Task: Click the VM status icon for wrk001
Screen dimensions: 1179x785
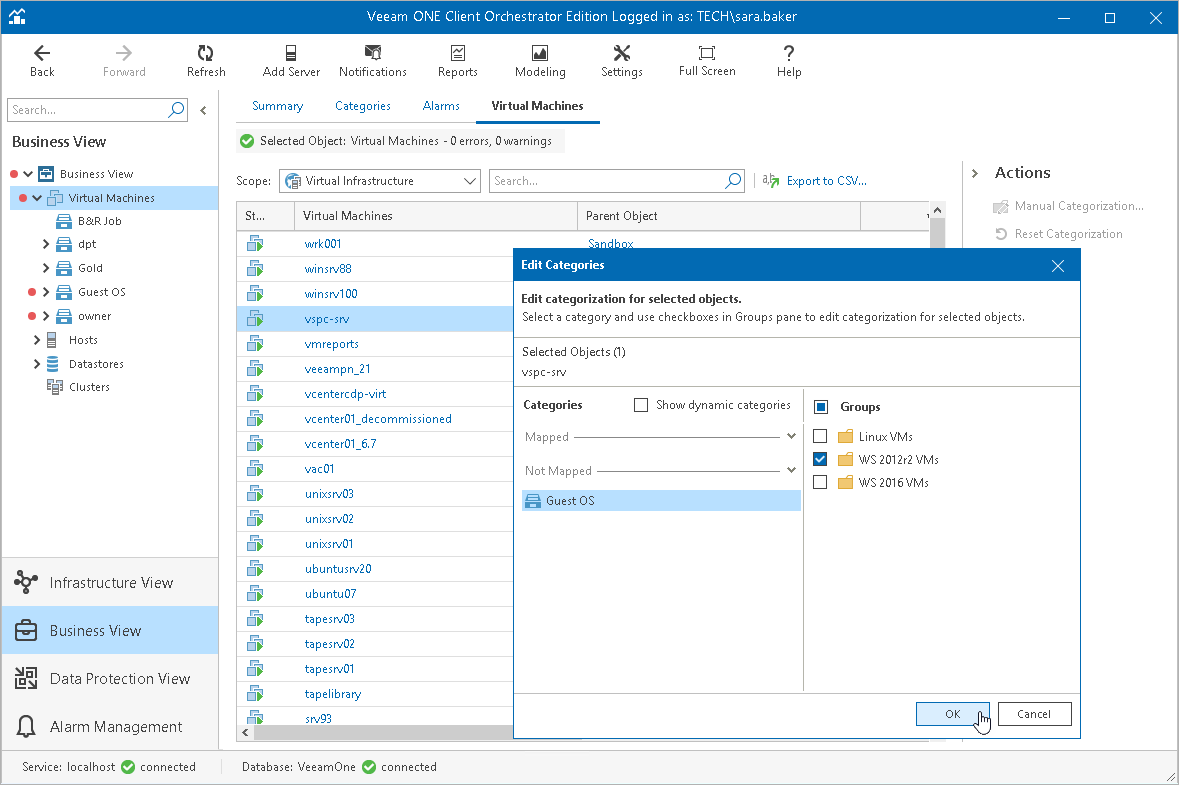Action: click(x=255, y=244)
